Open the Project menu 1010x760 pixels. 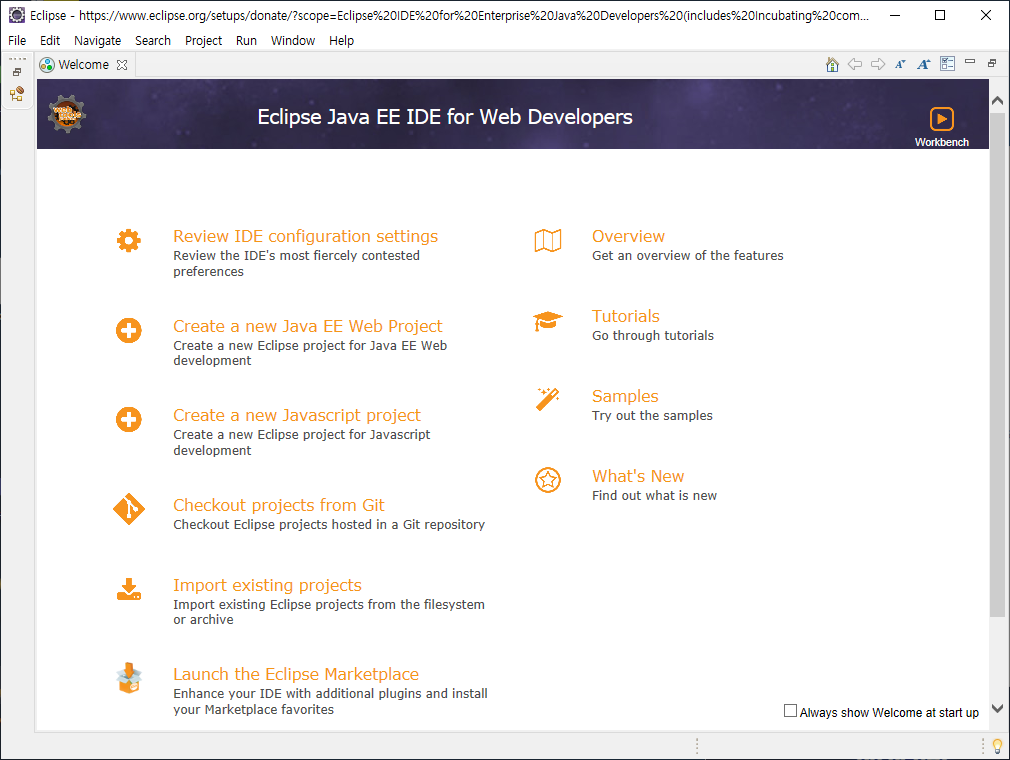[x=204, y=41]
